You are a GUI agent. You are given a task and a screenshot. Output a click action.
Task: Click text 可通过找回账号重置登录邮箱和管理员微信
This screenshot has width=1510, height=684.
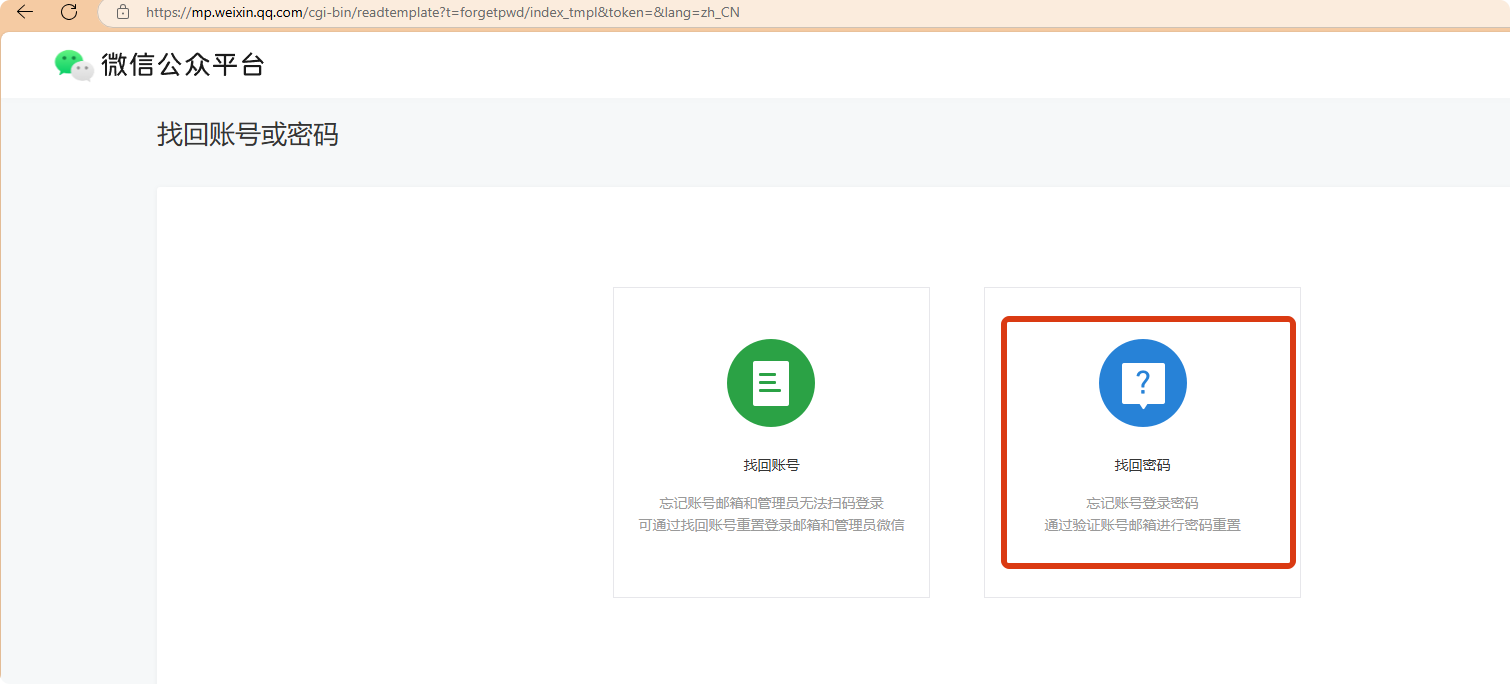click(x=771, y=525)
